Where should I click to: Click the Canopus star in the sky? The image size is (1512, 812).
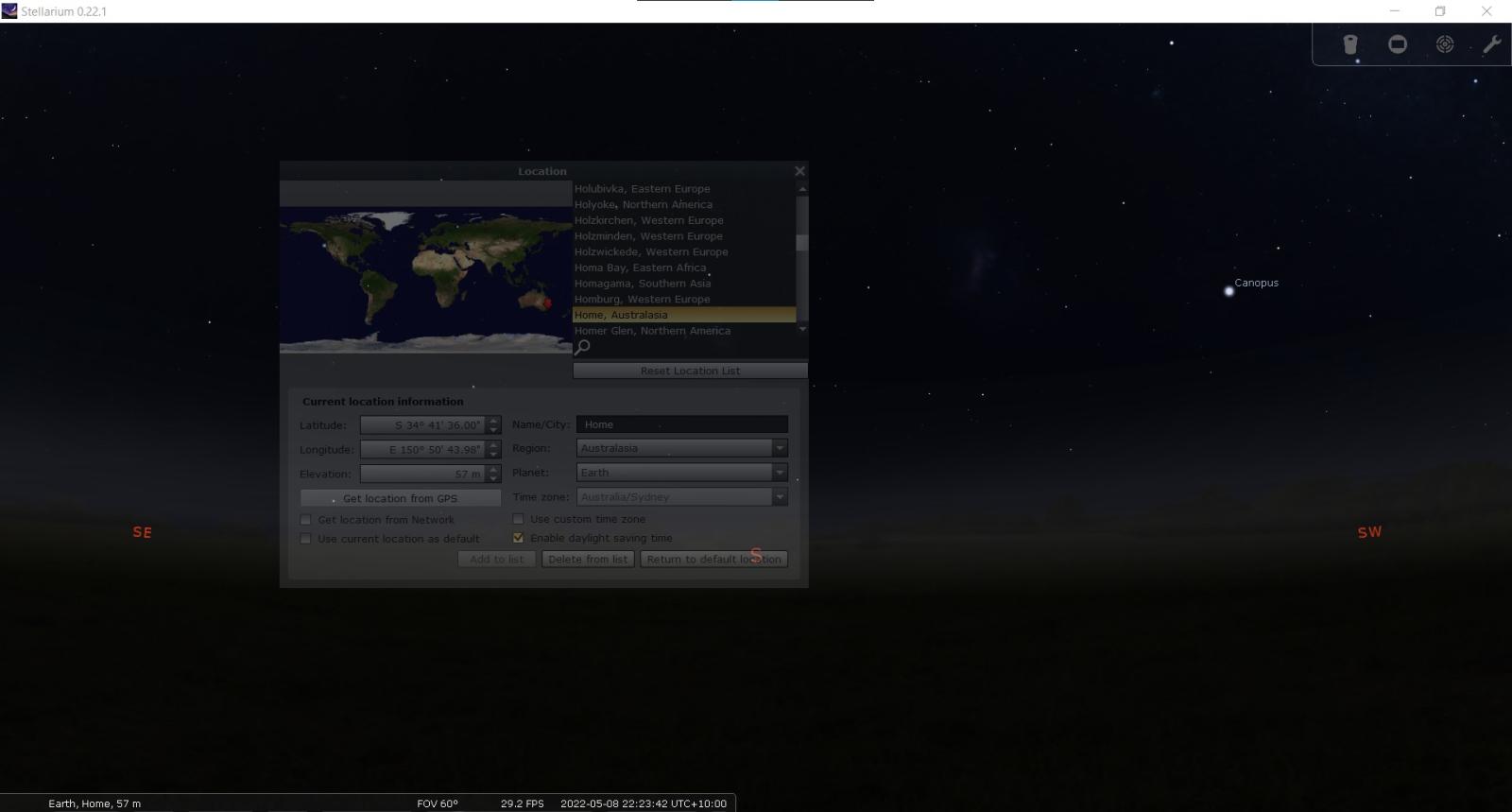click(1229, 291)
